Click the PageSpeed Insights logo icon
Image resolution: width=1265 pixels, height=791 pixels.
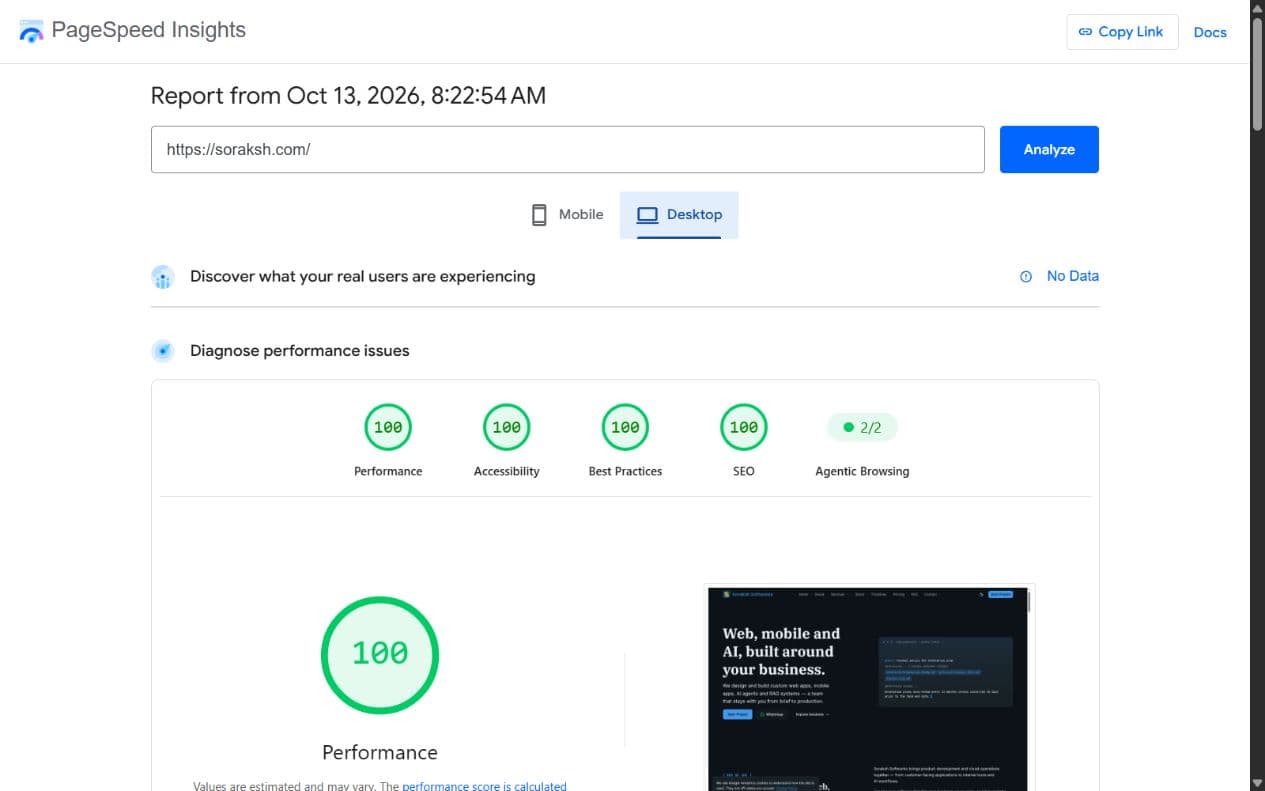31,31
